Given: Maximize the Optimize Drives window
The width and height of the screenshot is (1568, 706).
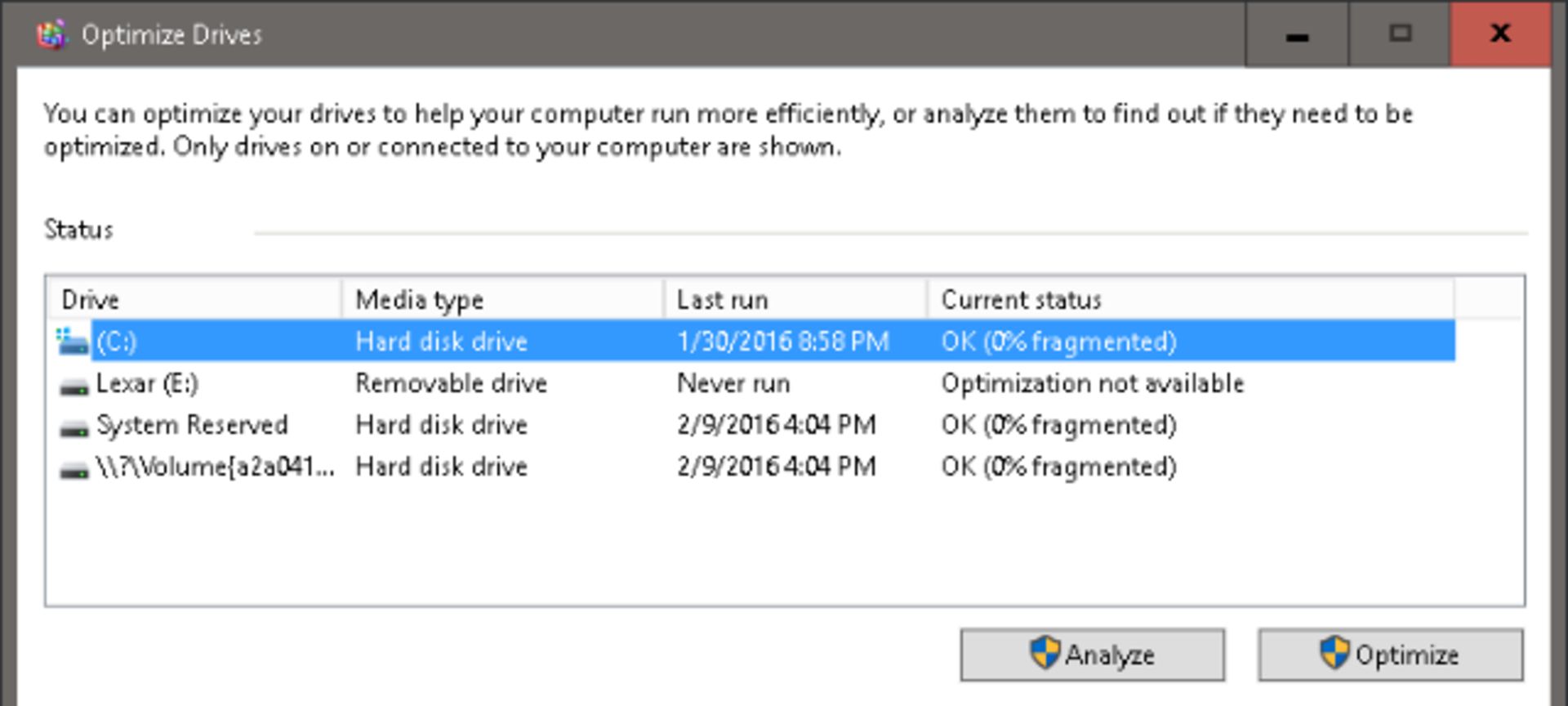Looking at the screenshot, I should [1400, 34].
